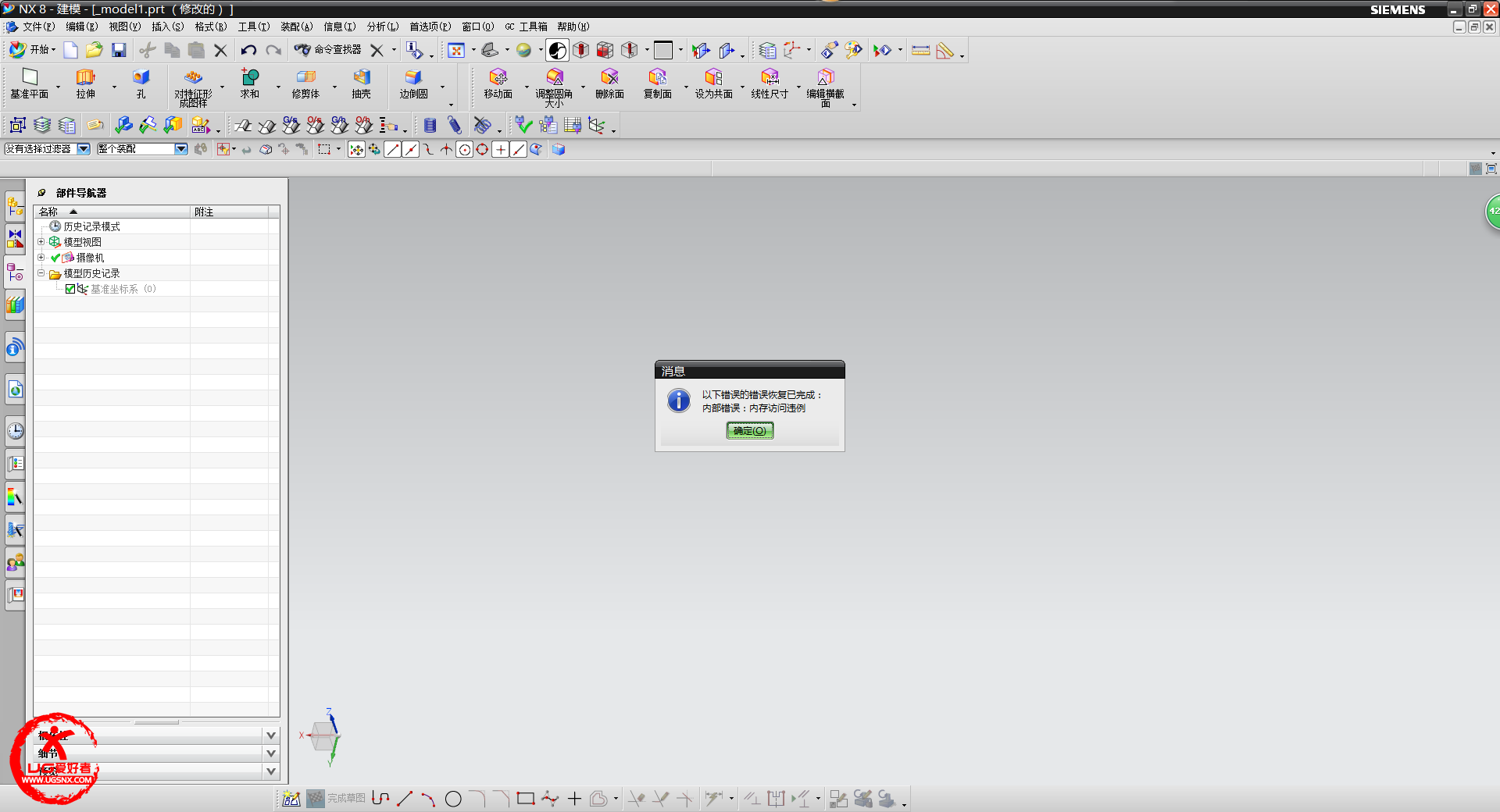Expand the 预览 panel section at bottom
The image size is (1500, 812).
271,771
